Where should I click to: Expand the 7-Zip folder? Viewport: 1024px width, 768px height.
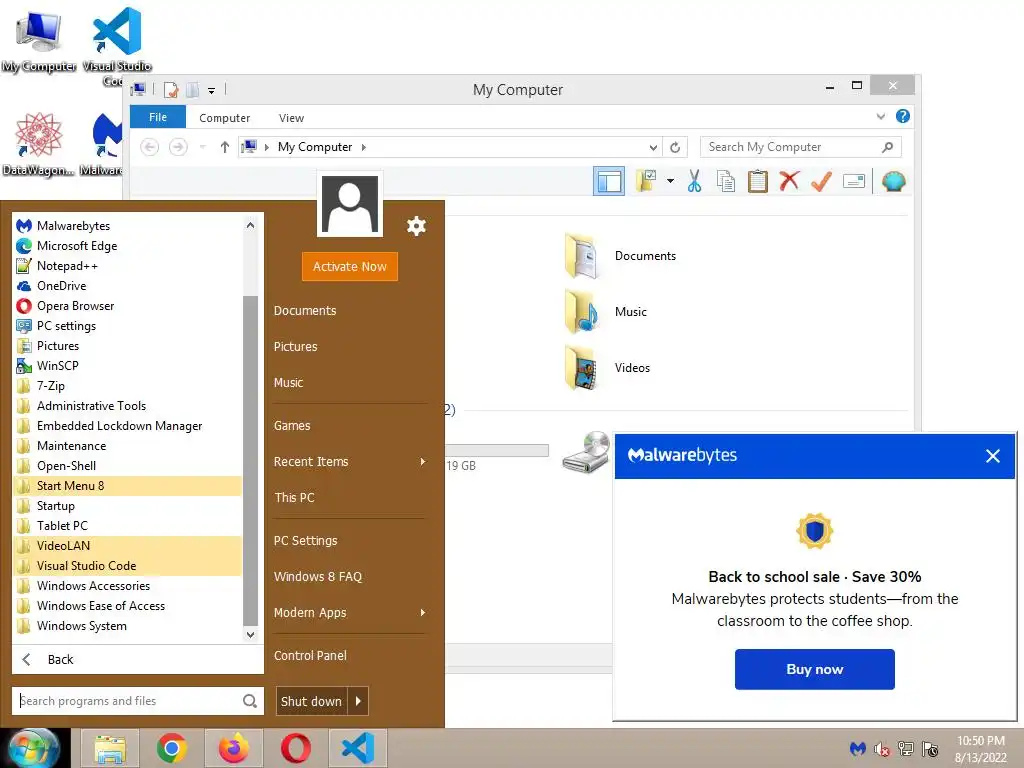coord(127,386)
